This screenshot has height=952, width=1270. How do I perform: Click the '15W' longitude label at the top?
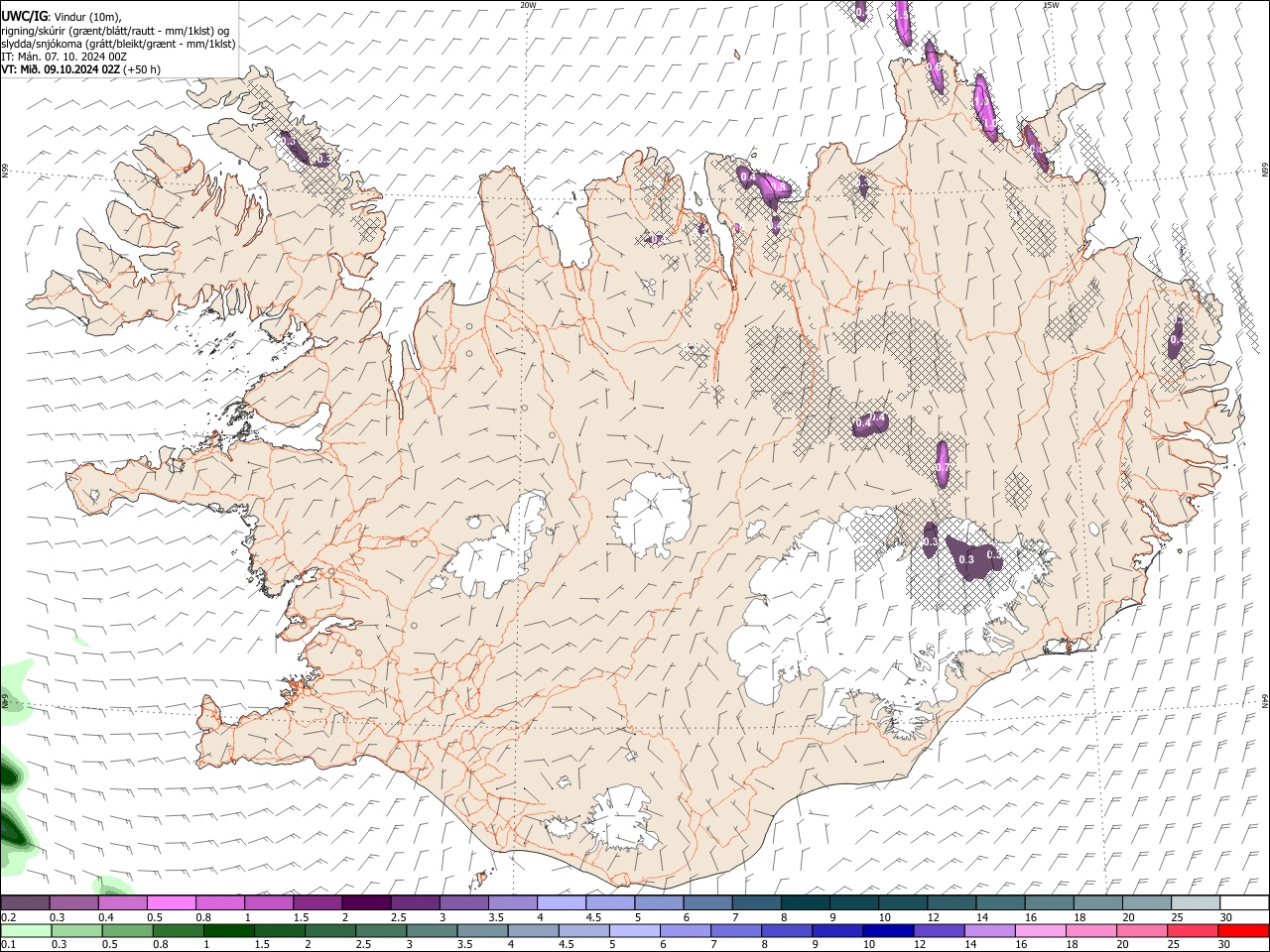coord(1051,5)
